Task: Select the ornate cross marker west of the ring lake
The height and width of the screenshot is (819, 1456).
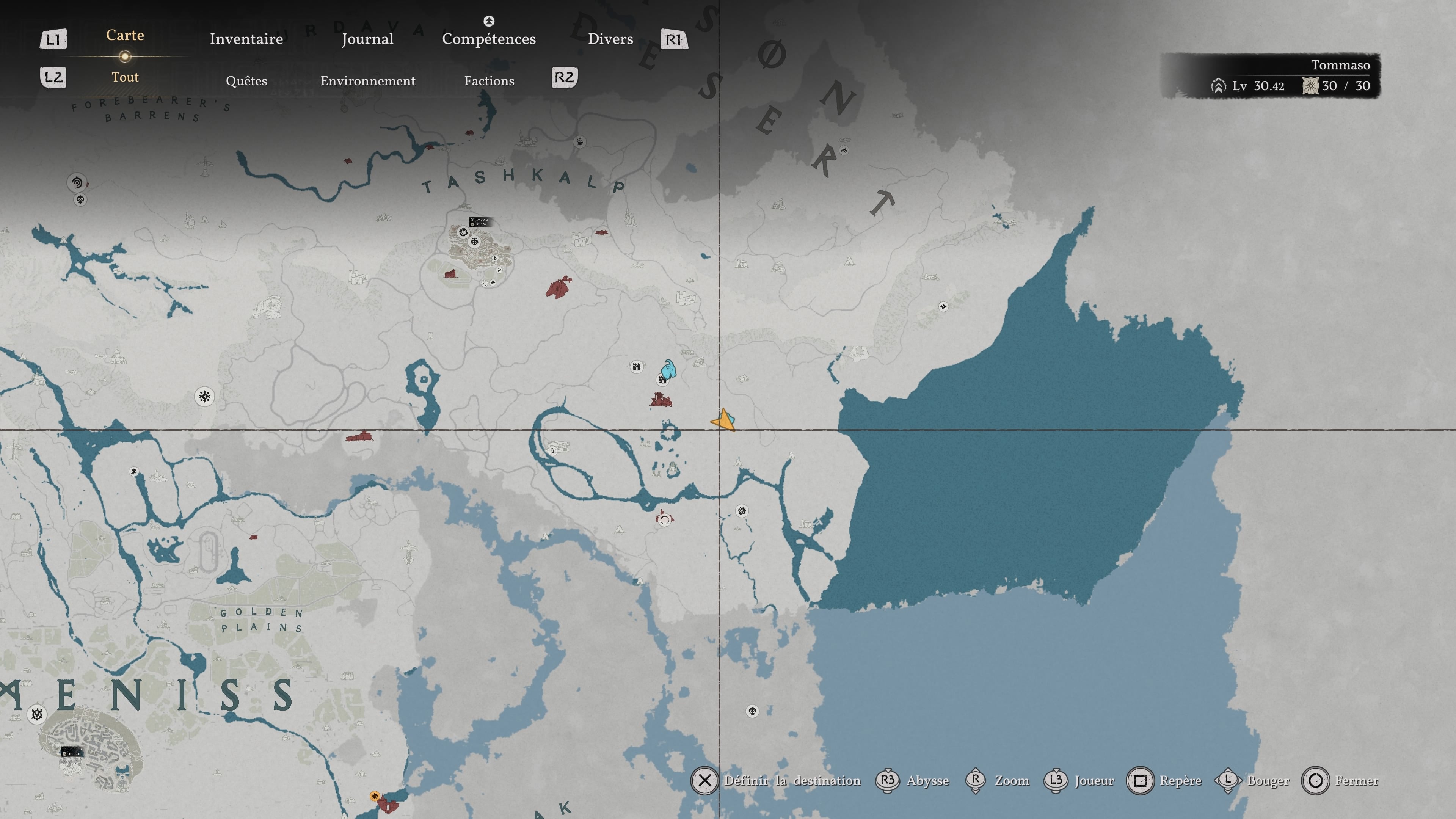Action: (205, 396)
